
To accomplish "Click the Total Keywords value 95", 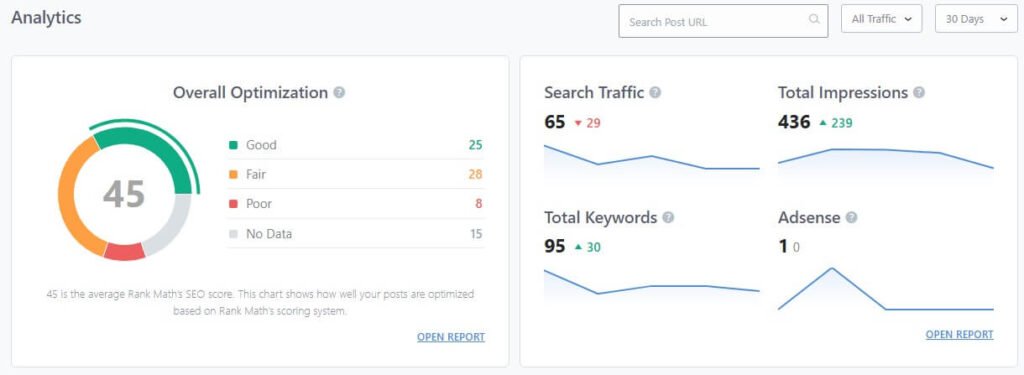I will click(x=554, y=247).
